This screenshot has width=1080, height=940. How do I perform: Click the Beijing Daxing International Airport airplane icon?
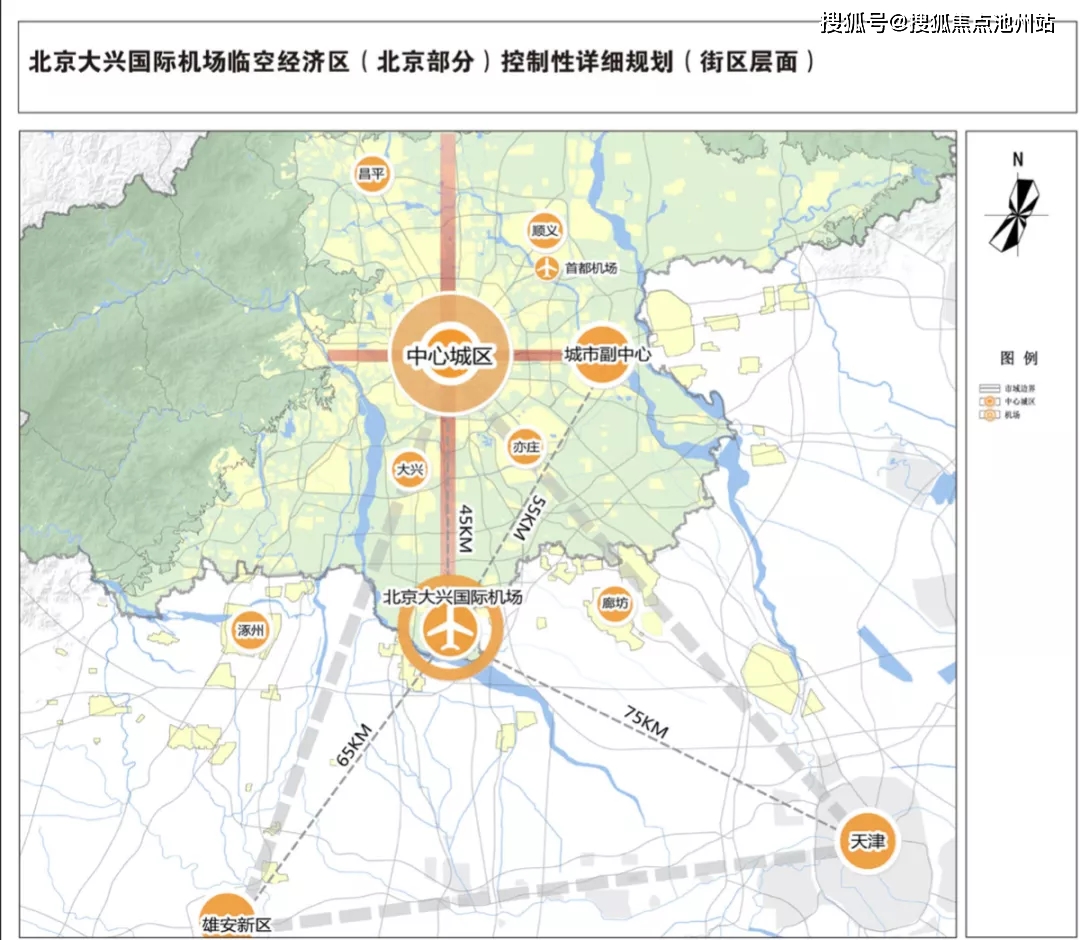450,632
